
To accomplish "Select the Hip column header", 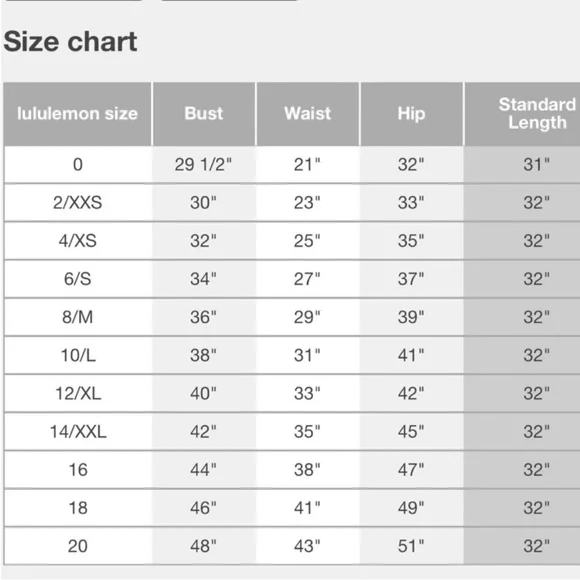I will (x=411, y=114).
